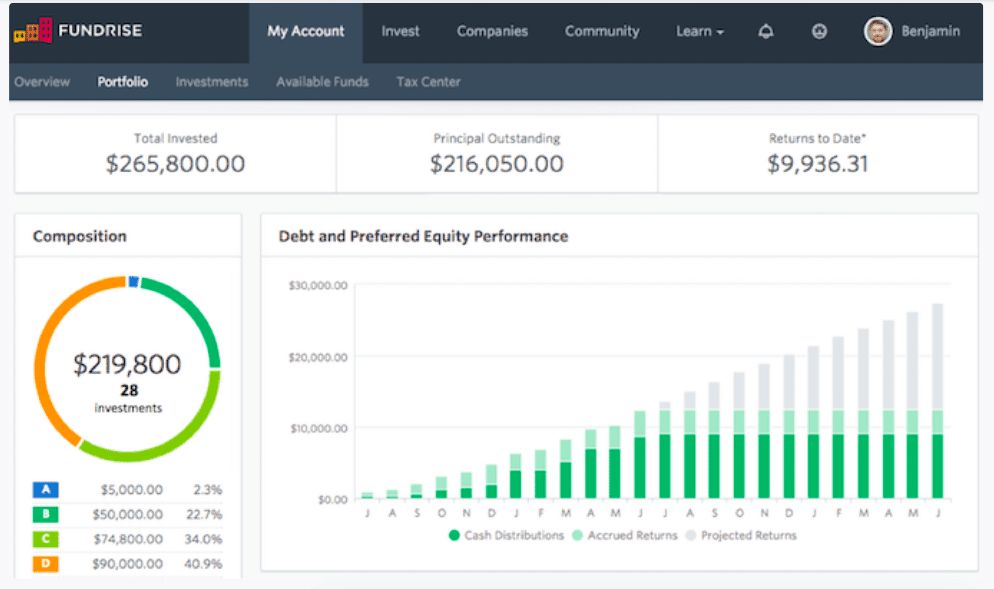The image size is (994, 589).
Task: Select the orange D rating badge
Action: 45,565
